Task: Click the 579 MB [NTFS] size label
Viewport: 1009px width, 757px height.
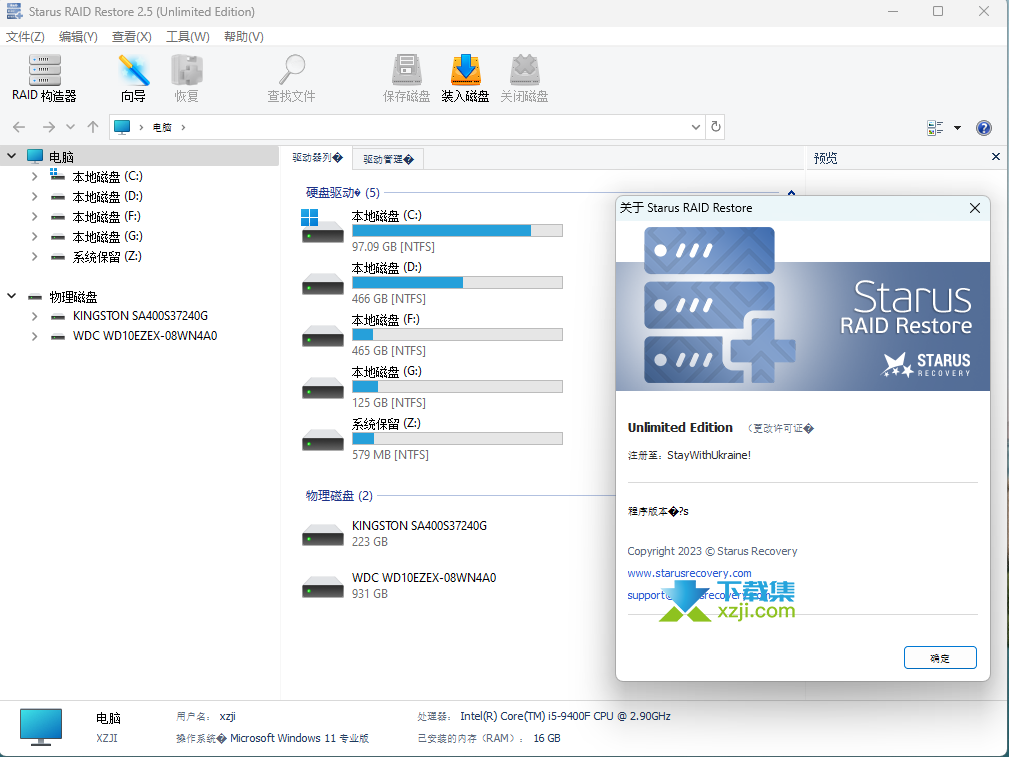Action: coord(390,454)
